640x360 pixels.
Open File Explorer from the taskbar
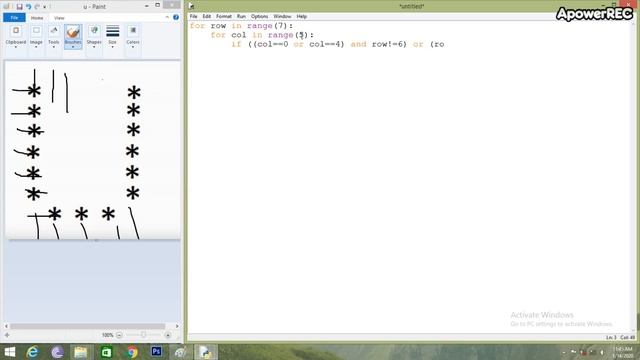point(81,352)
